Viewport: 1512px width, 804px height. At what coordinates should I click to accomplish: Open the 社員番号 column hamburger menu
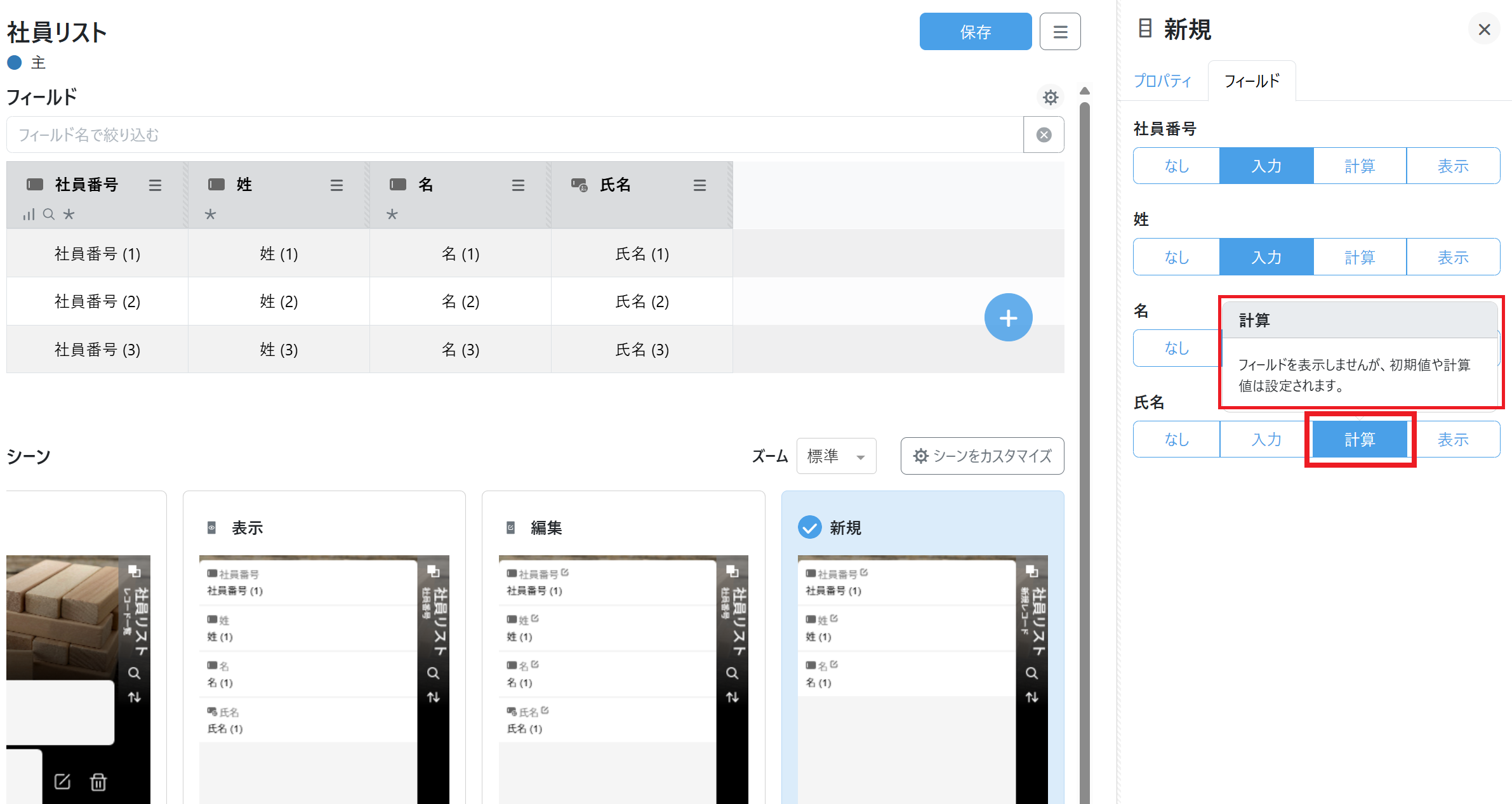[155, 185]
